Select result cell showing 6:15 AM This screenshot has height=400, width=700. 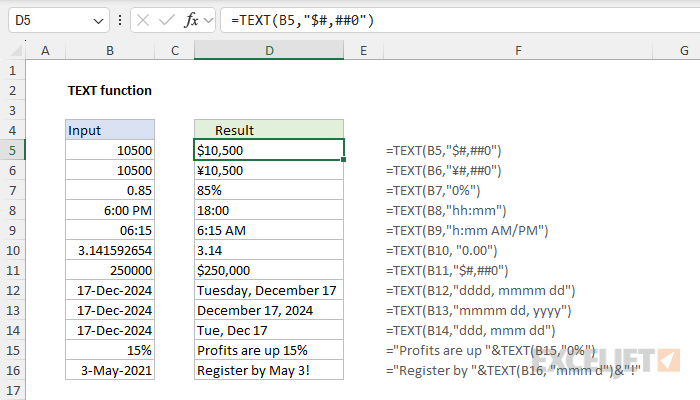(269, 230)
